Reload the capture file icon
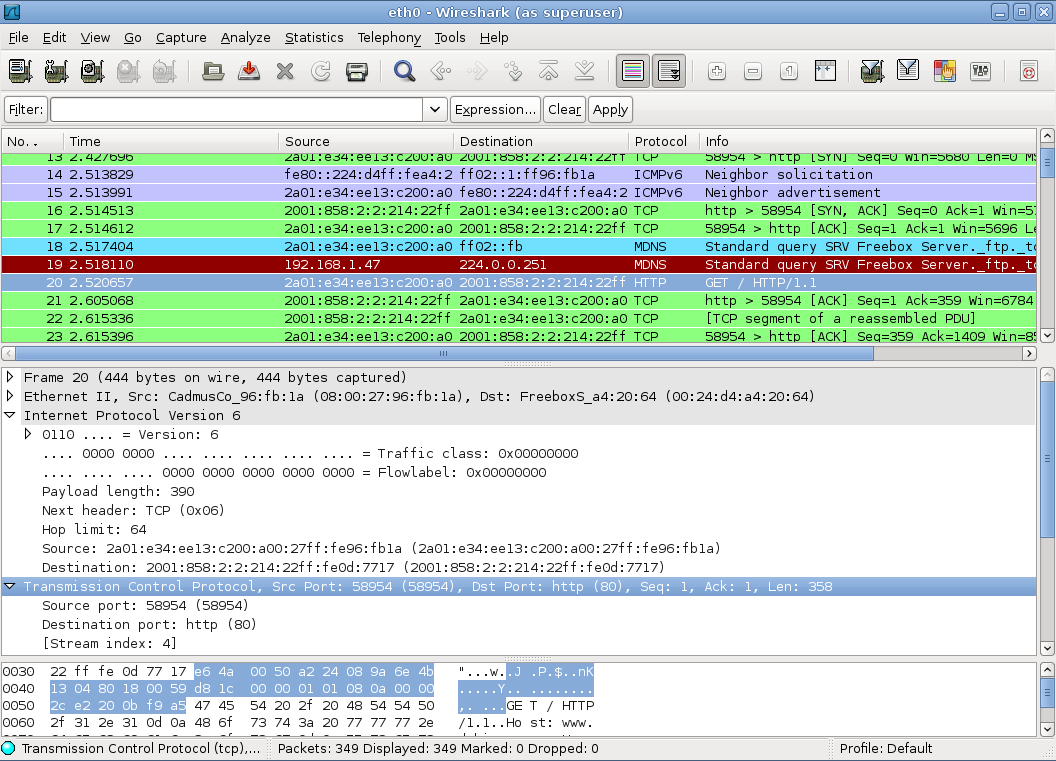This screenshot has height=761, width=1056. pos(321,71)
